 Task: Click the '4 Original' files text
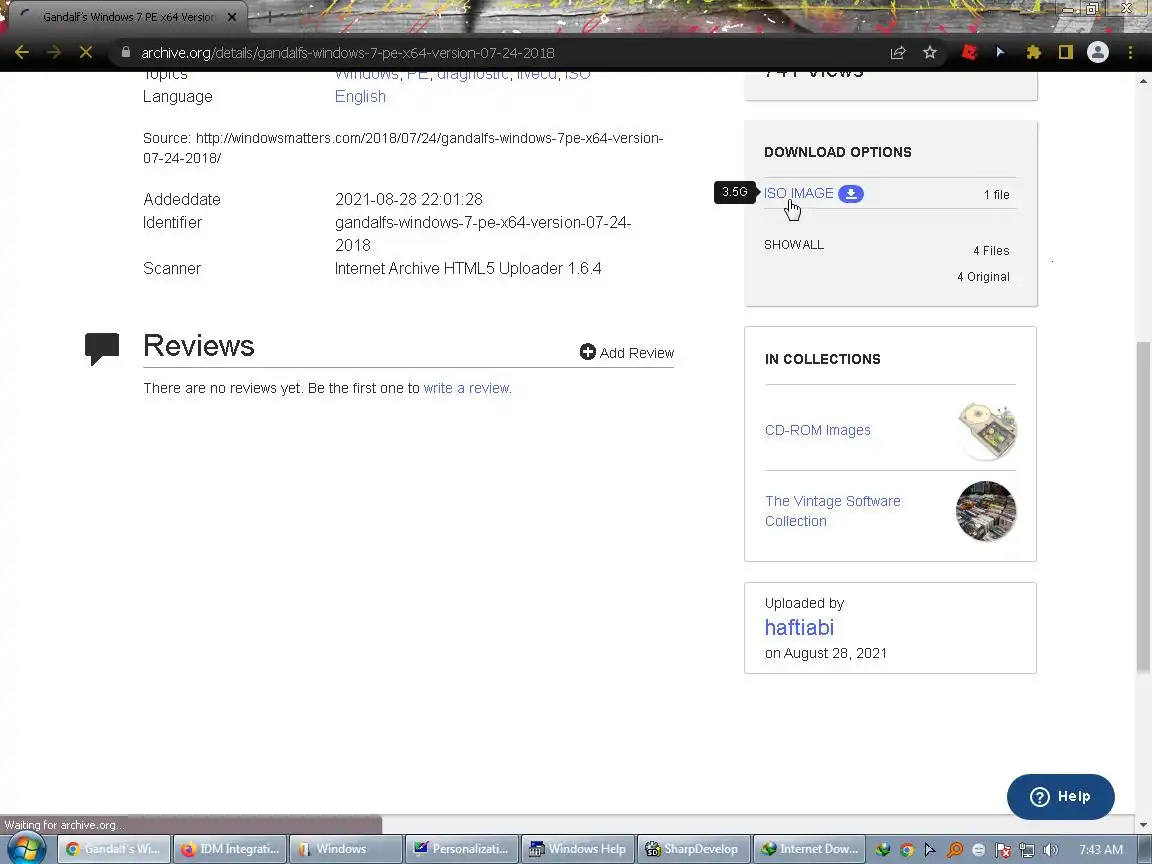tap(983, 277)
